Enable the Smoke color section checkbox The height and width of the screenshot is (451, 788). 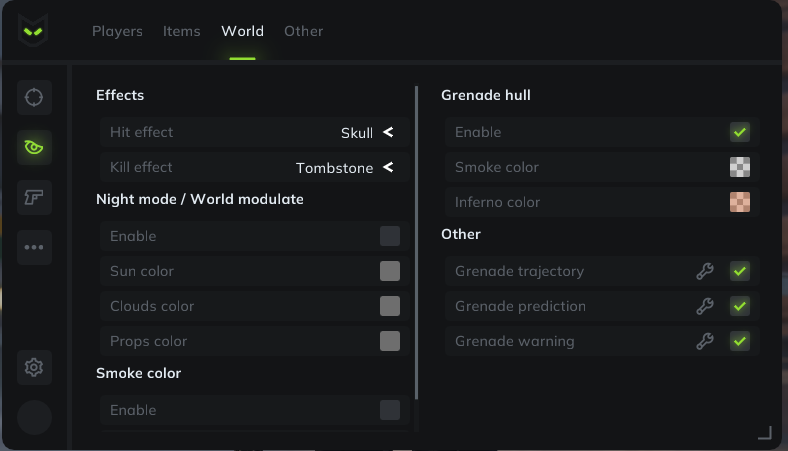pos(390,410)
